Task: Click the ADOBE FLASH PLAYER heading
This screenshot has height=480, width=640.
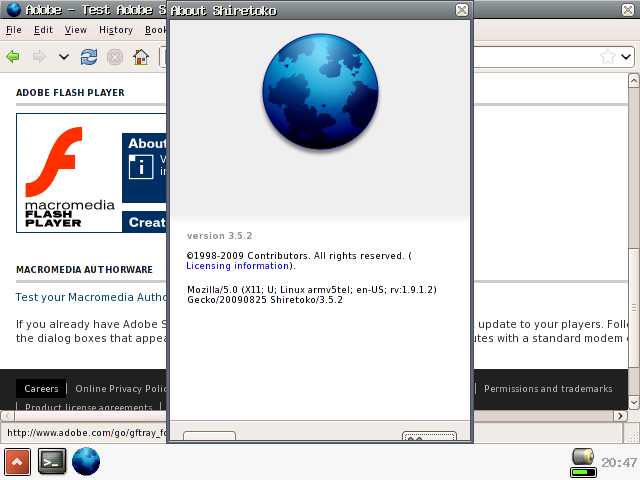Action: point(70,93)
